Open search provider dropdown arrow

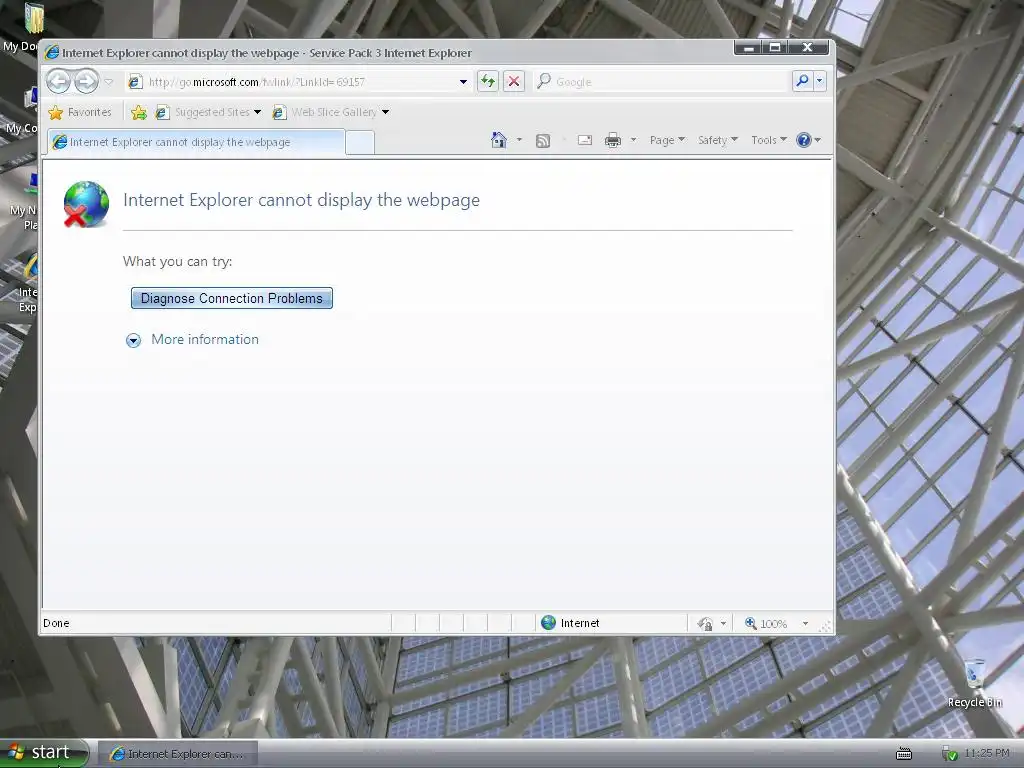point(820,81)
